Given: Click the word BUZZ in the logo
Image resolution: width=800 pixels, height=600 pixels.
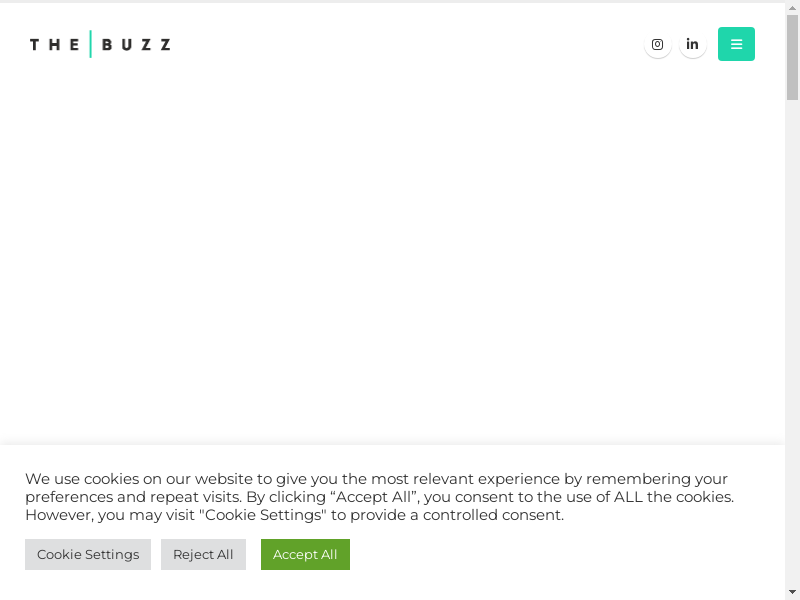Looking at the screenshot, I should tap(136, 44).
